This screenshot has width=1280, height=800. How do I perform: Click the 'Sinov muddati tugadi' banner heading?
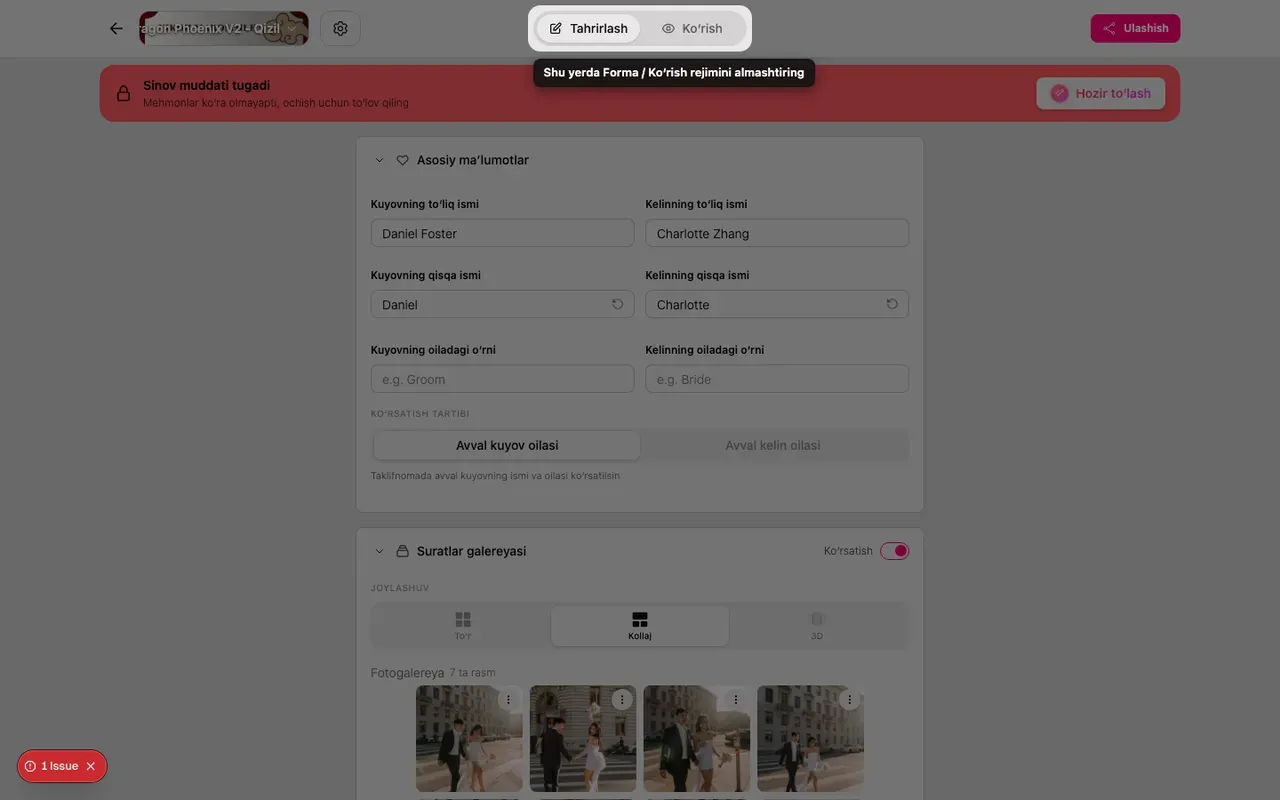[206, 85]
